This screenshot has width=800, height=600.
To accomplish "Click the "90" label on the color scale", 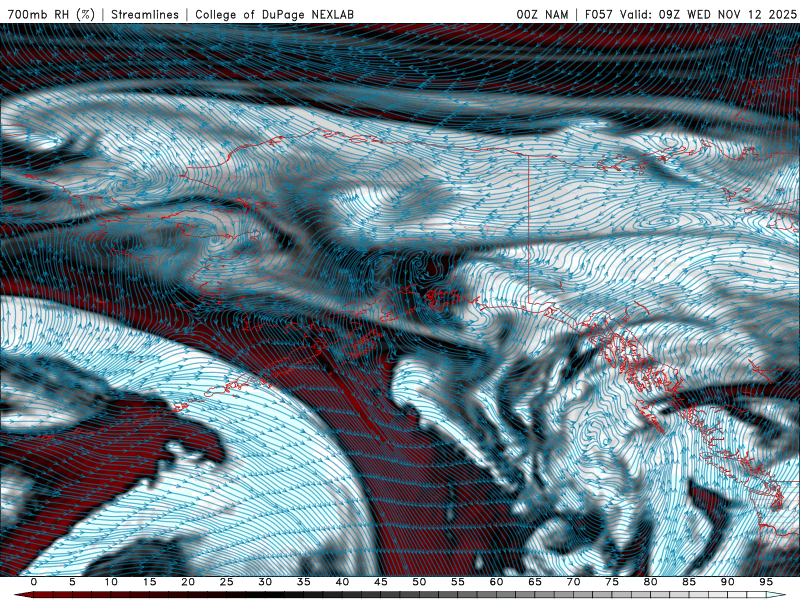I will tap(728, 582).
